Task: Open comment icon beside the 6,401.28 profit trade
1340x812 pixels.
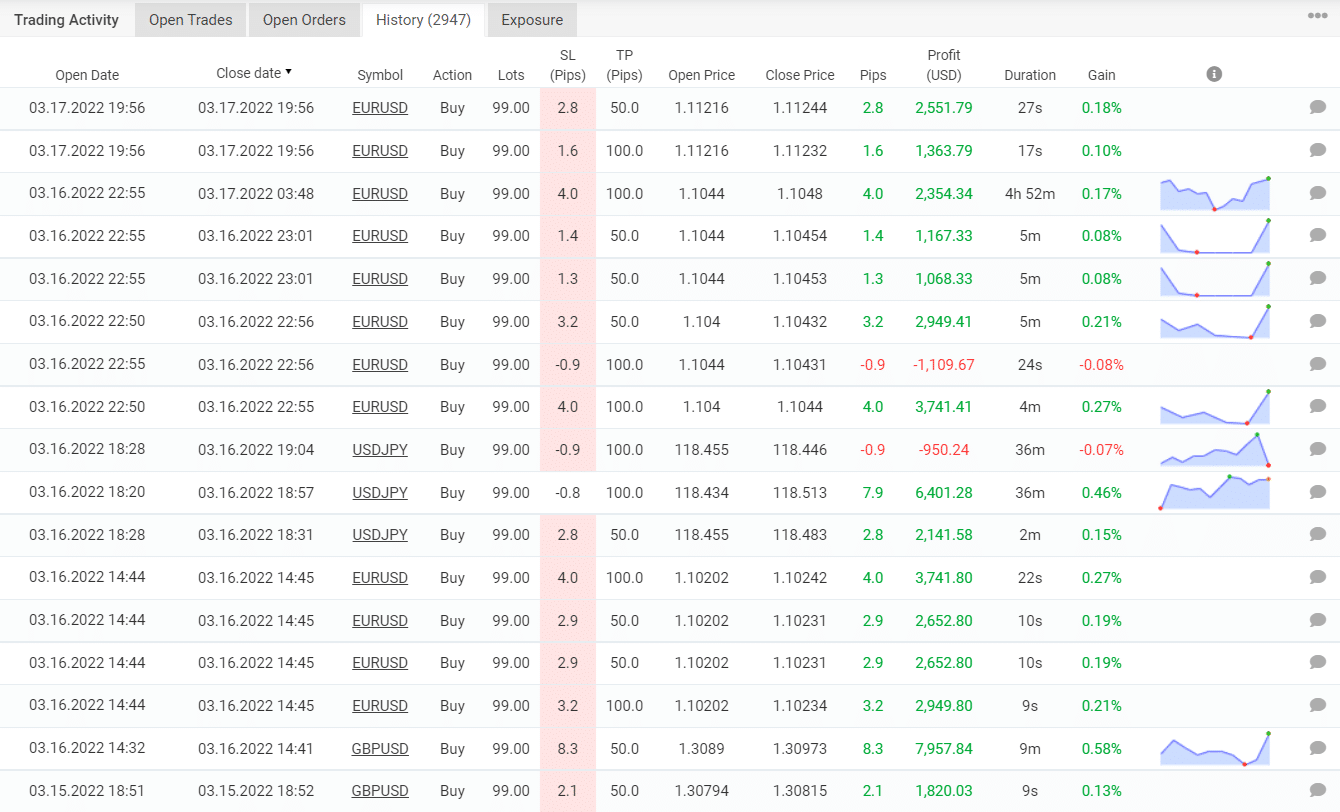Action: 1318,492
